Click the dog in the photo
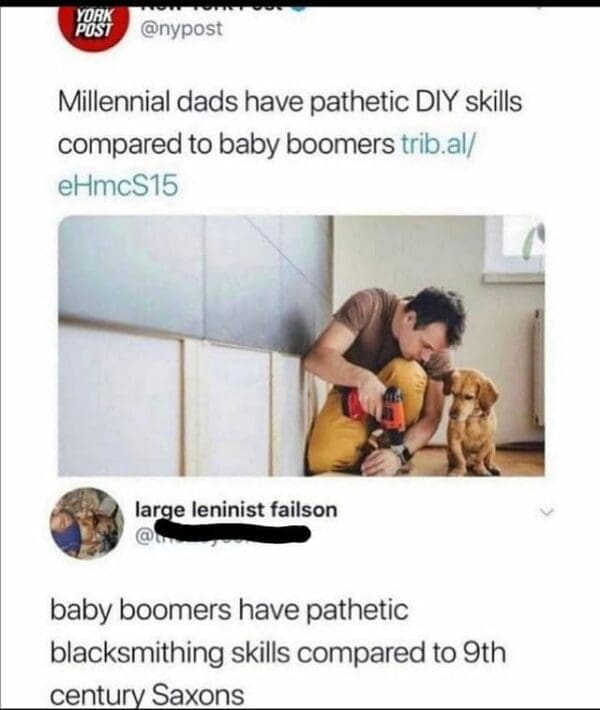This screenshot has width=600, height=710. (471, 420)
